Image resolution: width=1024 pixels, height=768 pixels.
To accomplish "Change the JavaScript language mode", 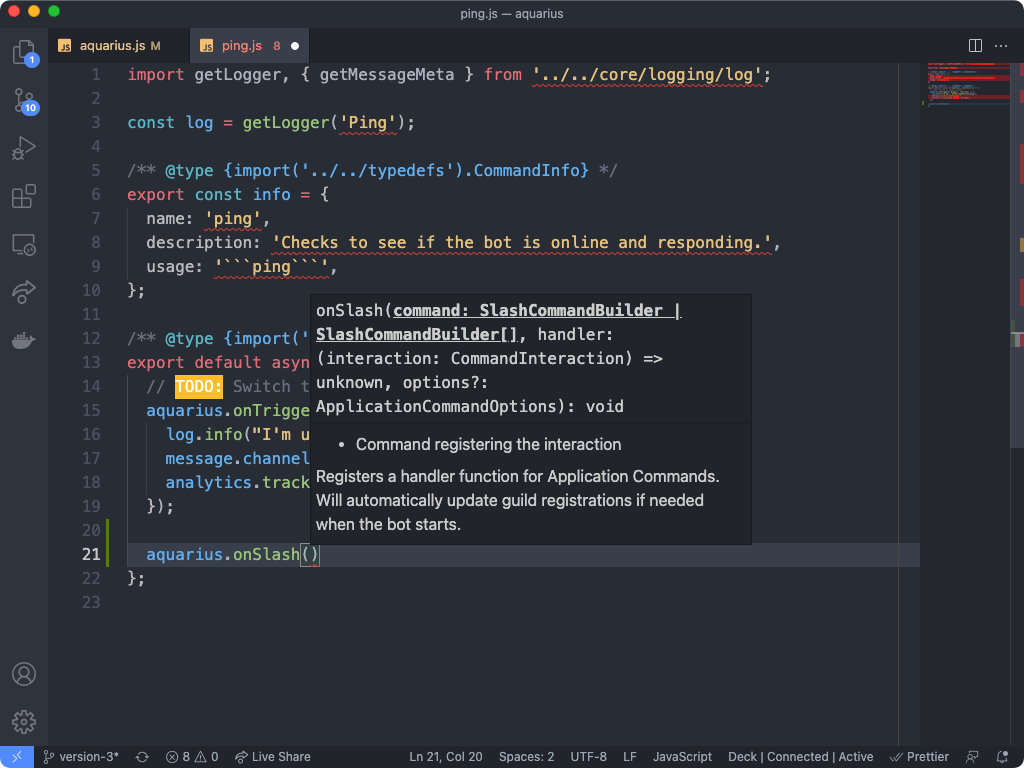I will coord(682,757).
